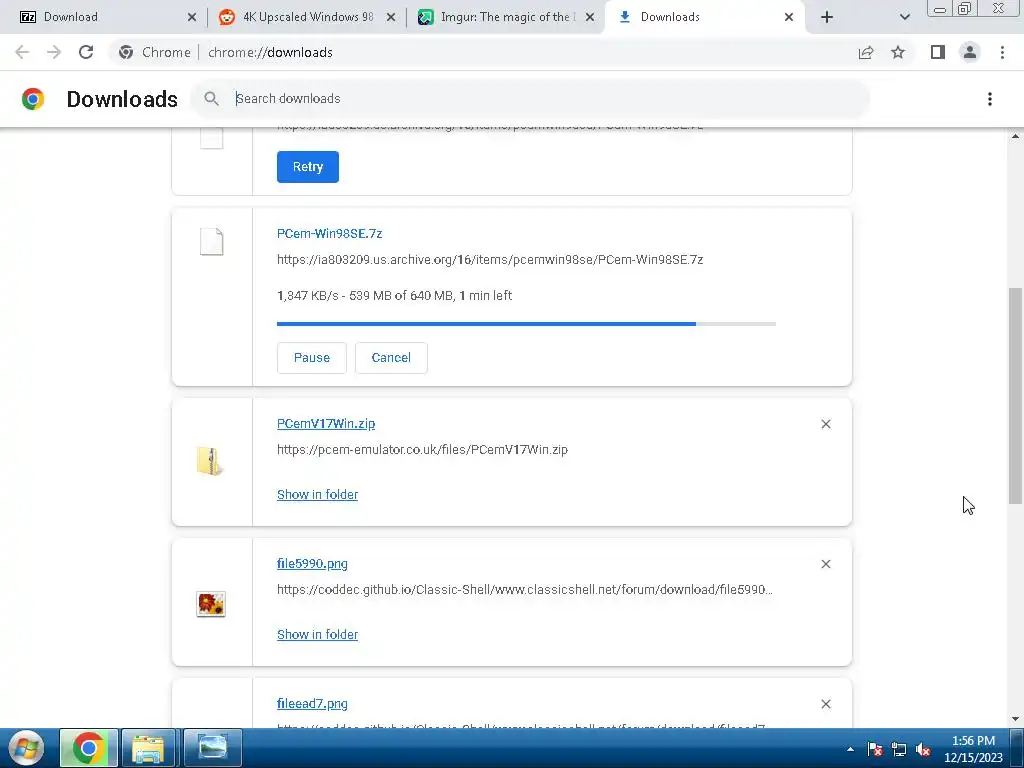The image size is (1024, 768).
Task: Pause the PCem-Win98SE.7z download
Action: point(312,358)
